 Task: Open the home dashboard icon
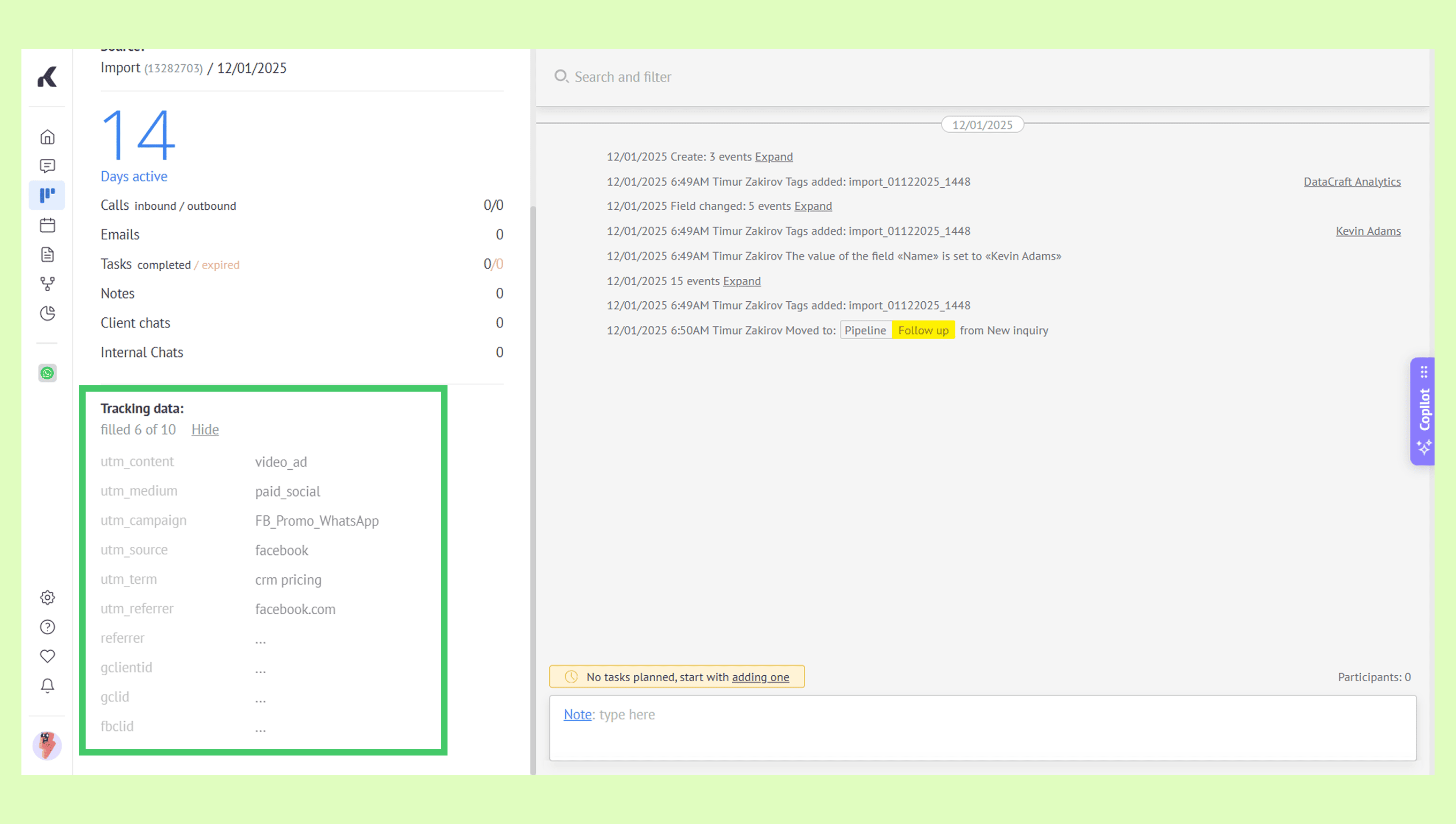pyautogui.click(x=48, y=137)
